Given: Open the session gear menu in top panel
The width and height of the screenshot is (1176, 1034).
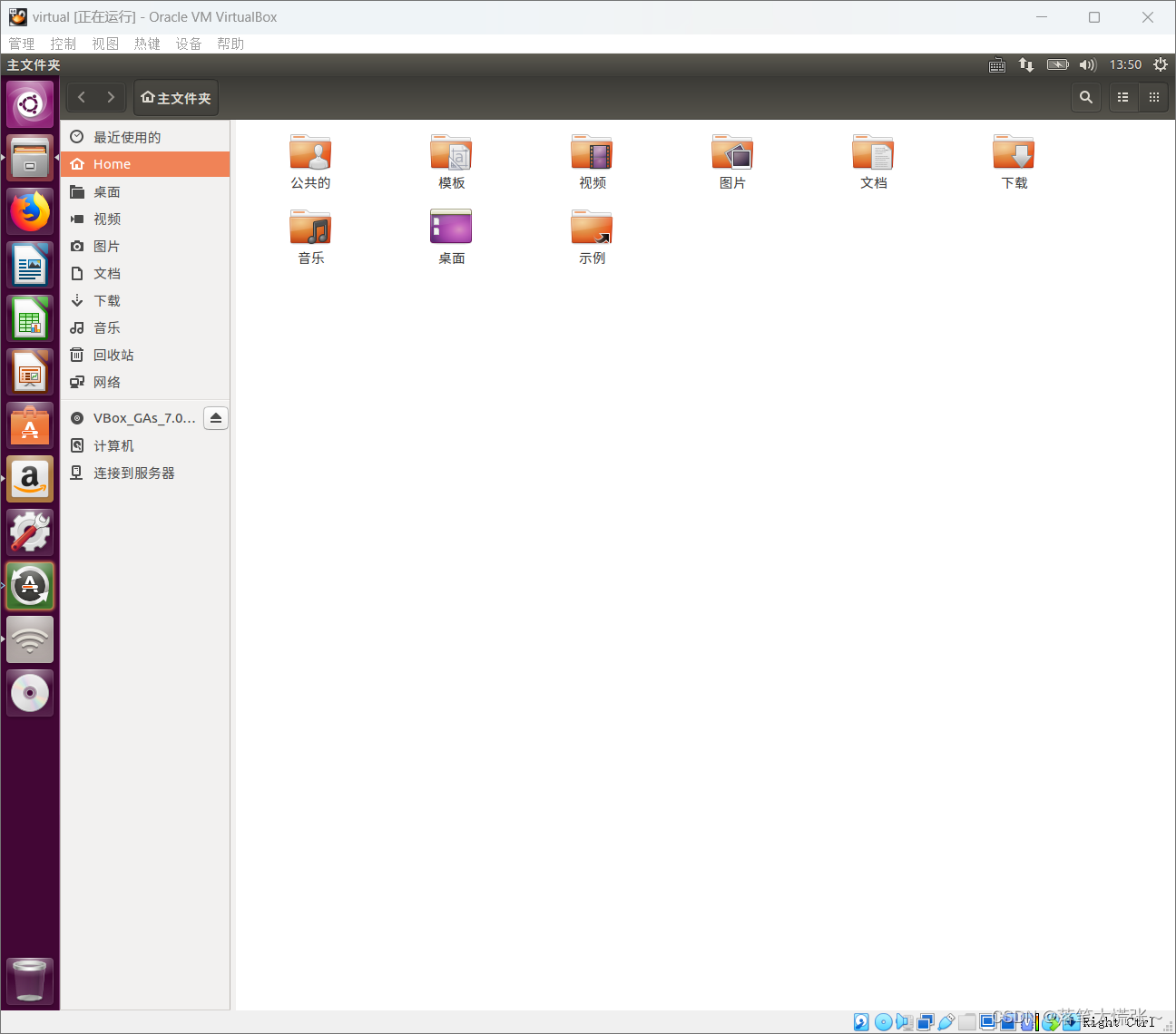Looking at the screenshot, I should [x=1161, y=64].
